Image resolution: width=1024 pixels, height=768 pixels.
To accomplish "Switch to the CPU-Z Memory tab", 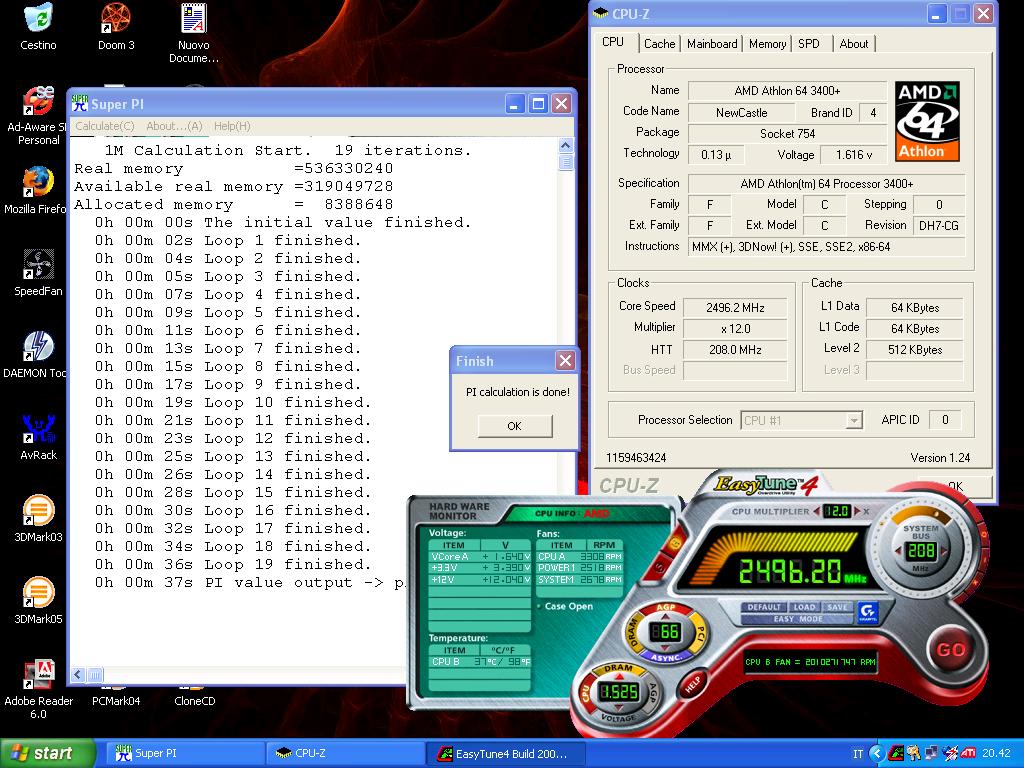I will click(x=767, y=44).
